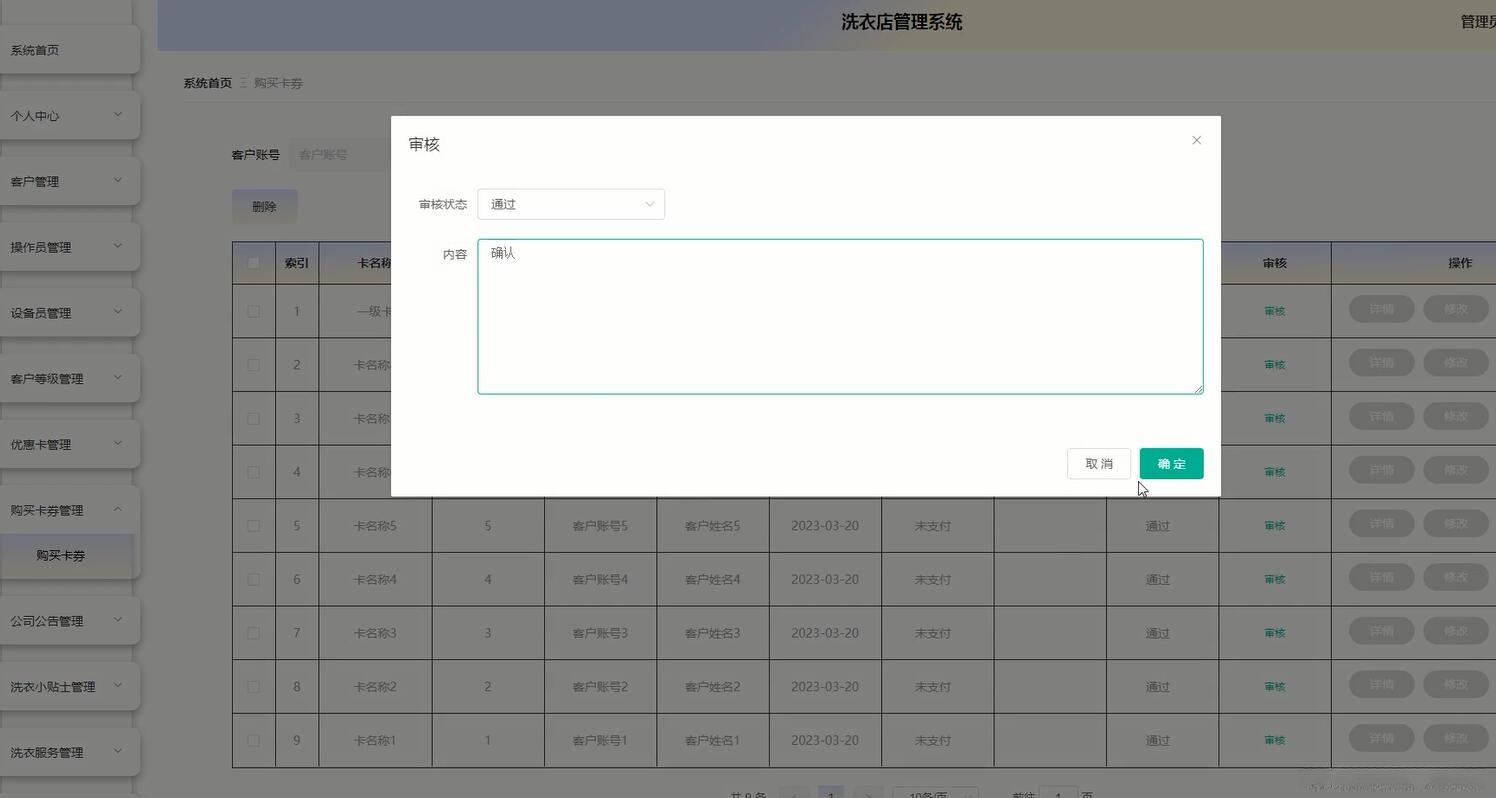Open the 10条/页 page size selector
Image resolution: width=1496 pixels, height=798 pixels.
pos(936,795)
